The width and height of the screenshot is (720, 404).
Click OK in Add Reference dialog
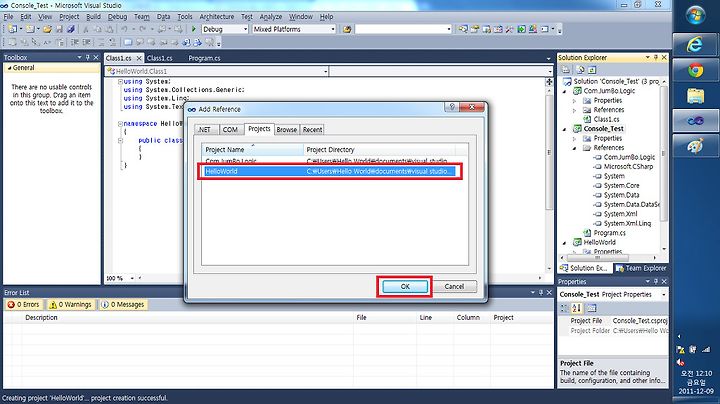405,286
